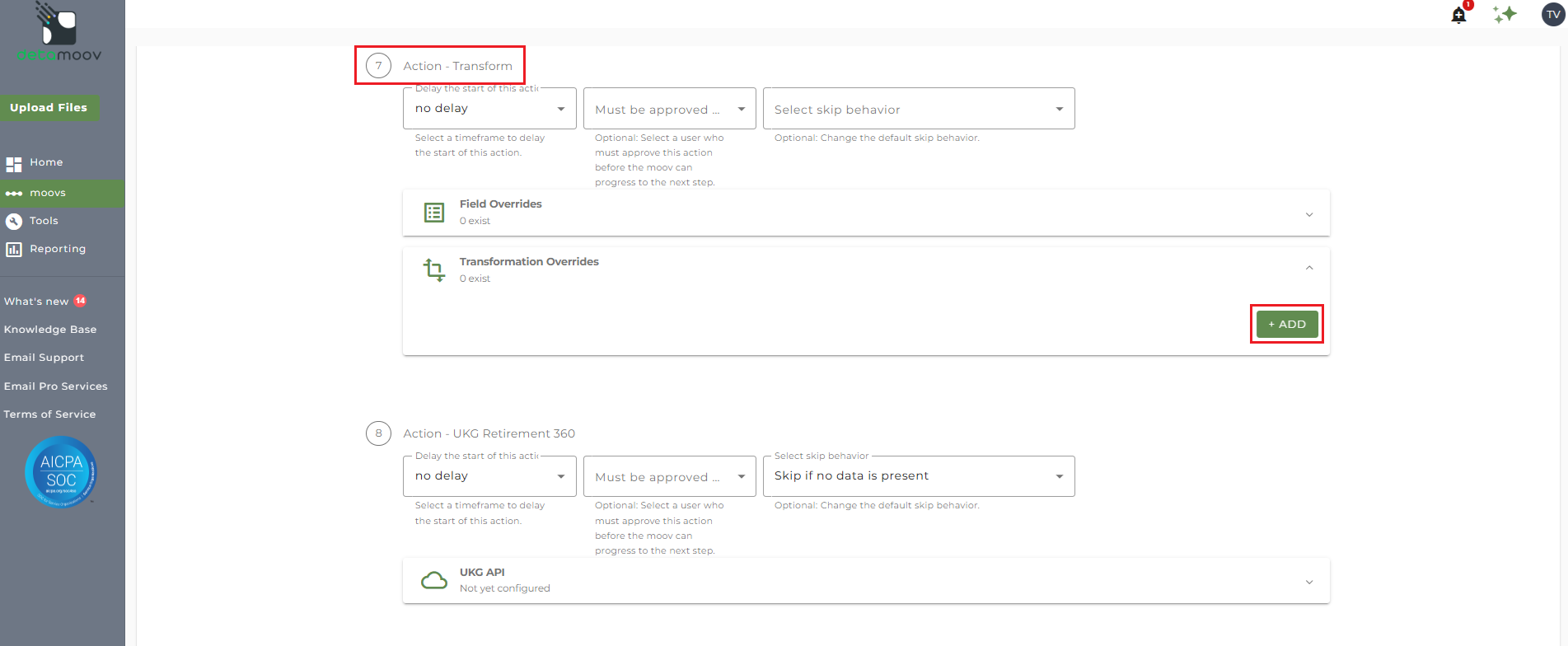Screen dimensions: 1568x646
Task: Go to Home in sidebar
Action: pos(46,162)
